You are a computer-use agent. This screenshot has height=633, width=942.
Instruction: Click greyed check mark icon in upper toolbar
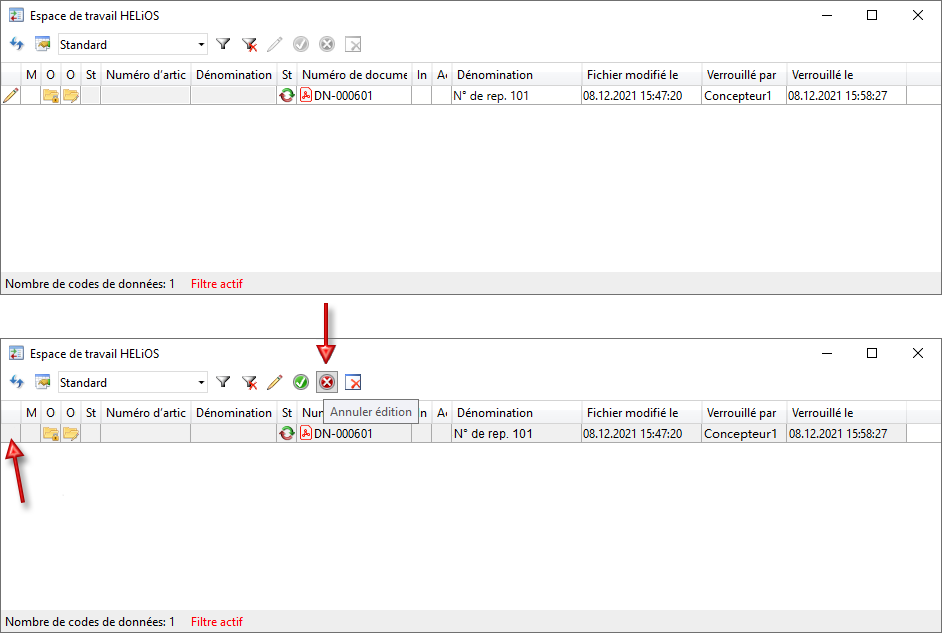300,44
